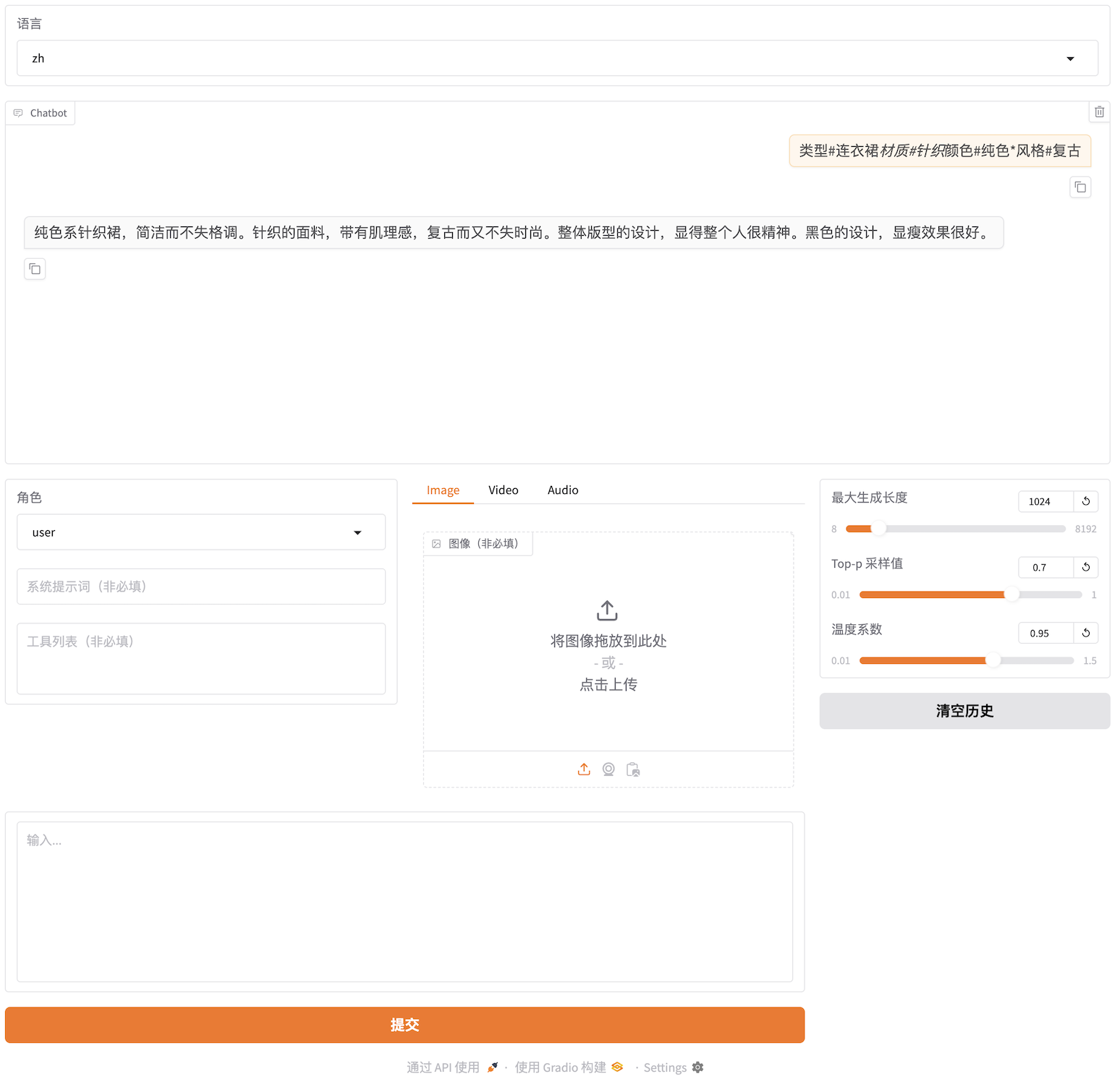Open the Settings link in the footer
The image size is (1120, 1079).
point(673,1067)
